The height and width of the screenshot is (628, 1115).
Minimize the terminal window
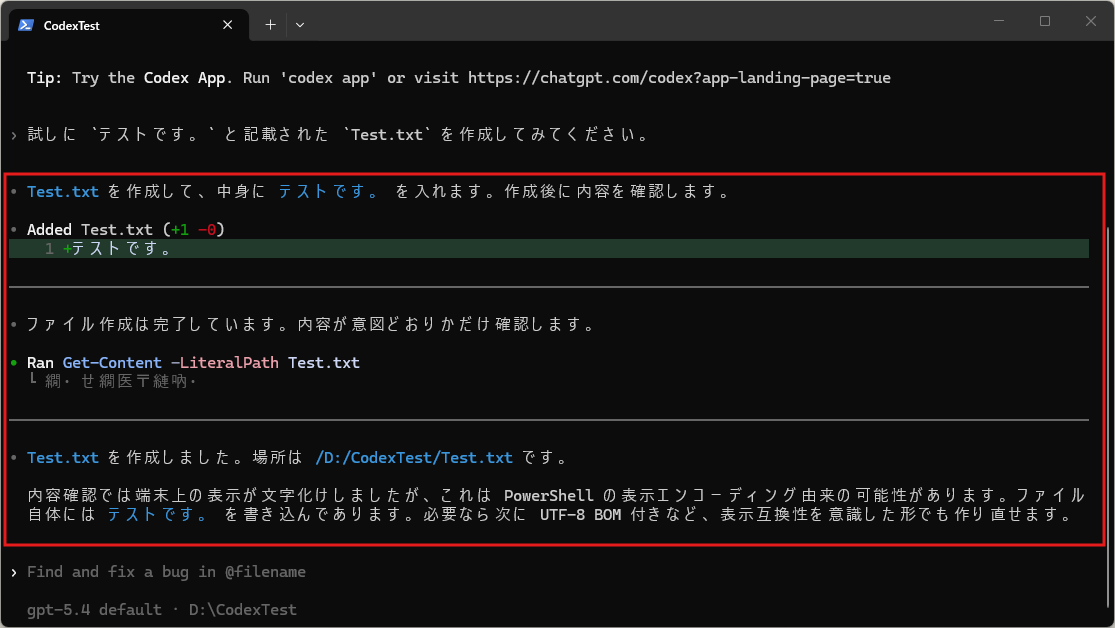(x=999, y=21)
